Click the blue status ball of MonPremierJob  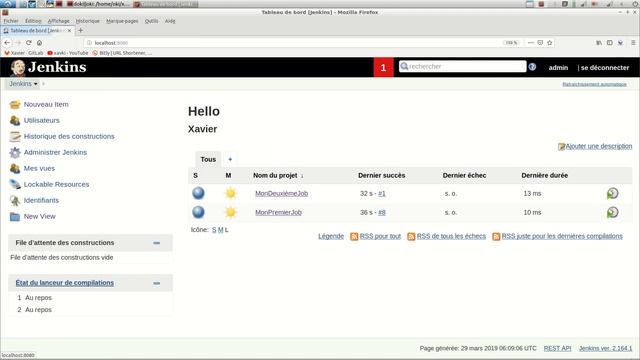coord(198,212)
